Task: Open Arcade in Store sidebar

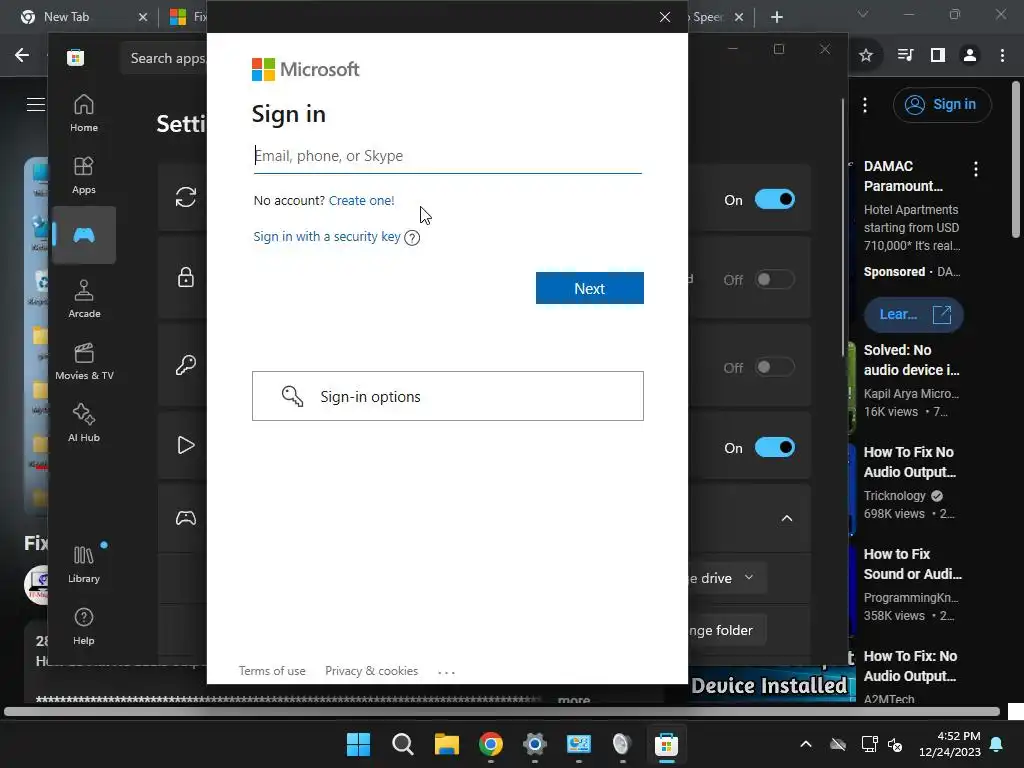Action: [84, 300]
